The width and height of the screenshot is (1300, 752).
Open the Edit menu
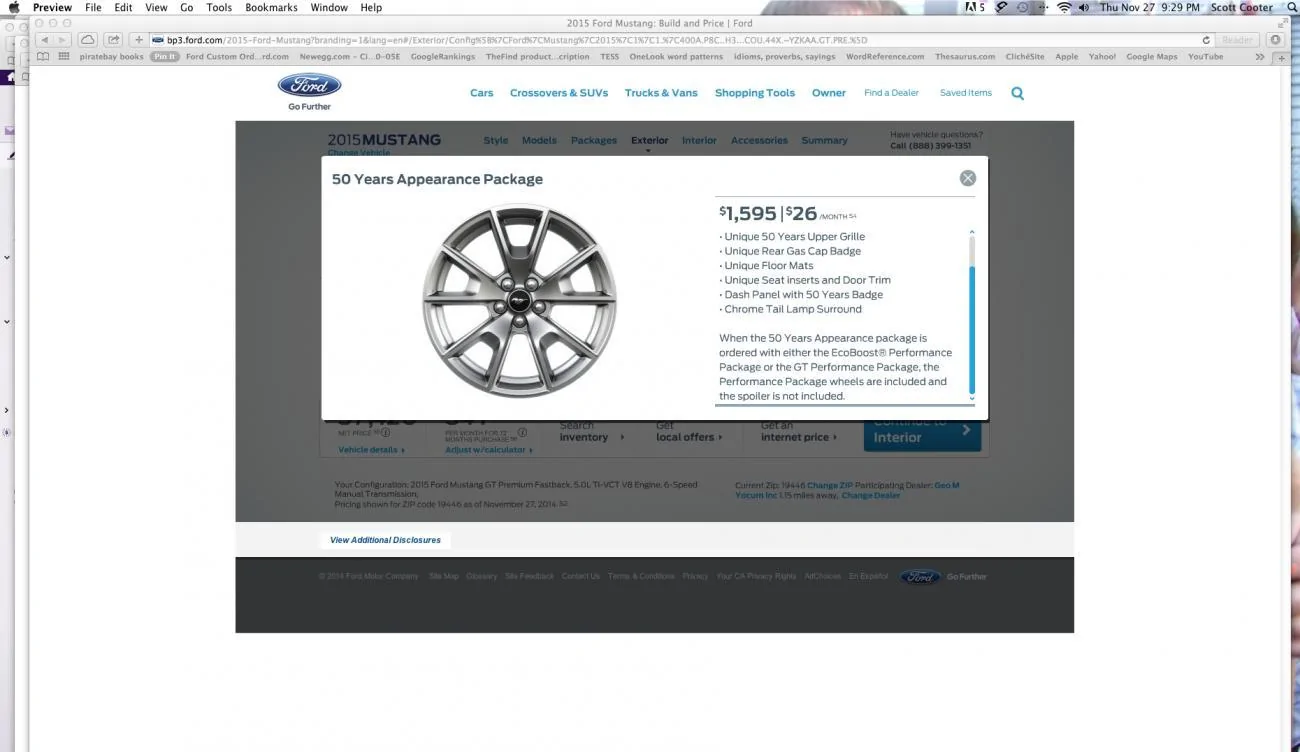pos(123,7)
